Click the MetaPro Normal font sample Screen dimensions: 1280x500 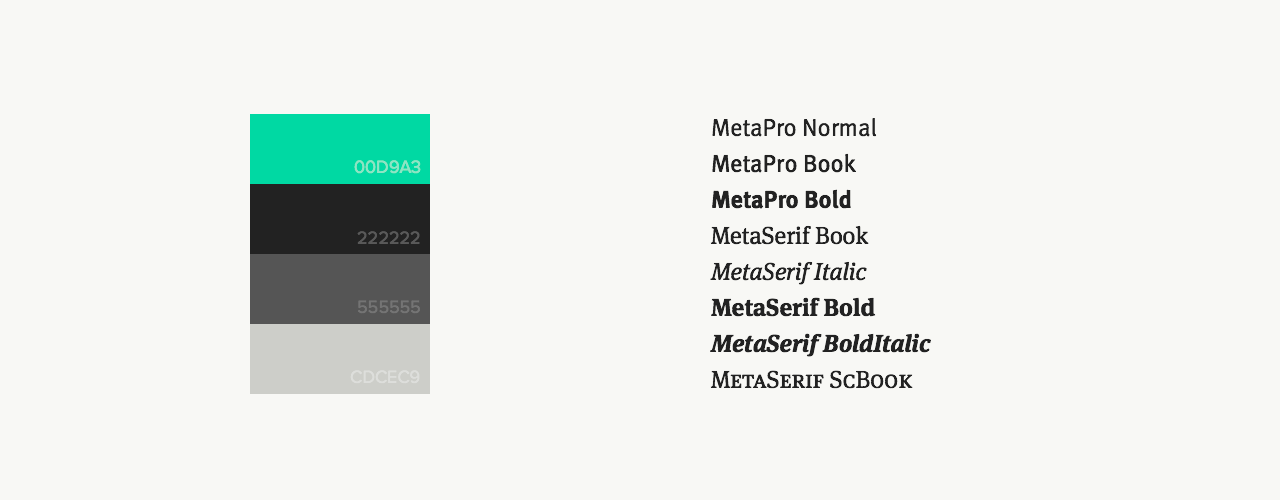(x=794, y=128)
